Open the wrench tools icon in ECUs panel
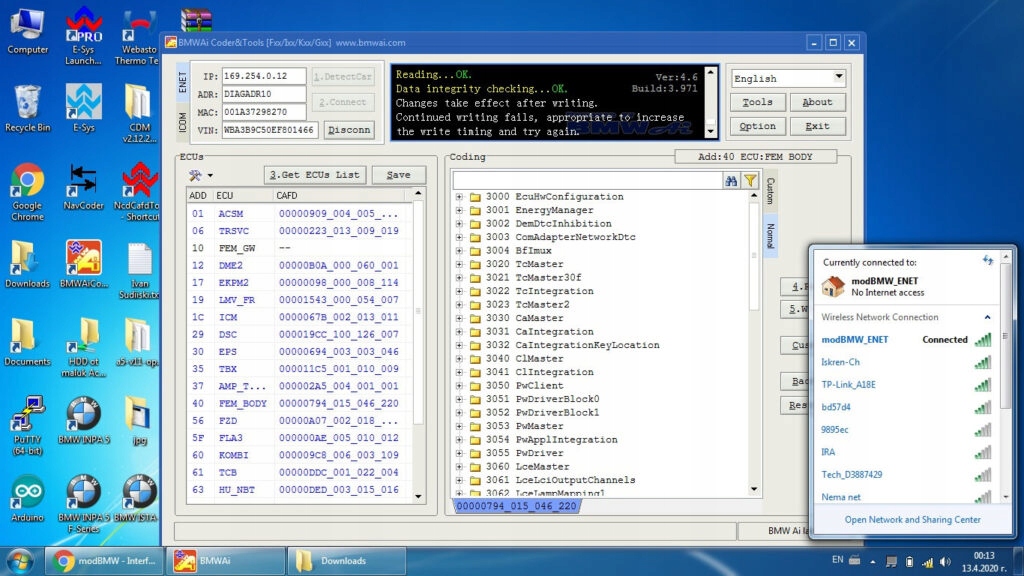1024x576 pixels. (196, 175)
